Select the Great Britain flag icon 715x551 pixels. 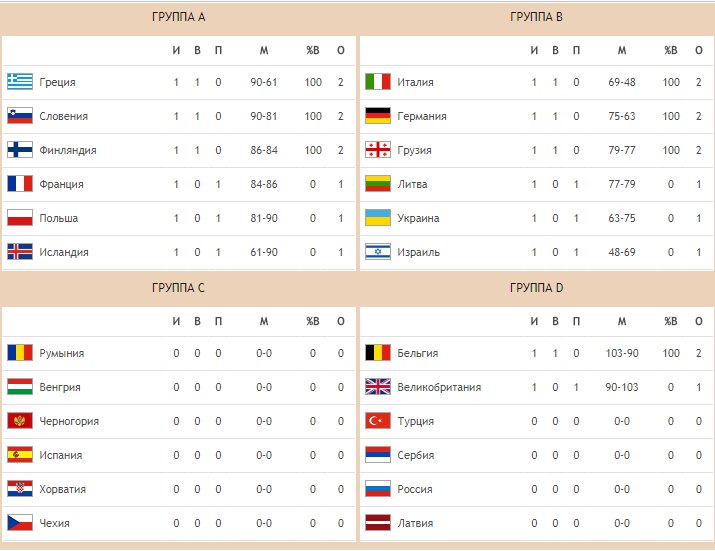(x=378, y=387)
